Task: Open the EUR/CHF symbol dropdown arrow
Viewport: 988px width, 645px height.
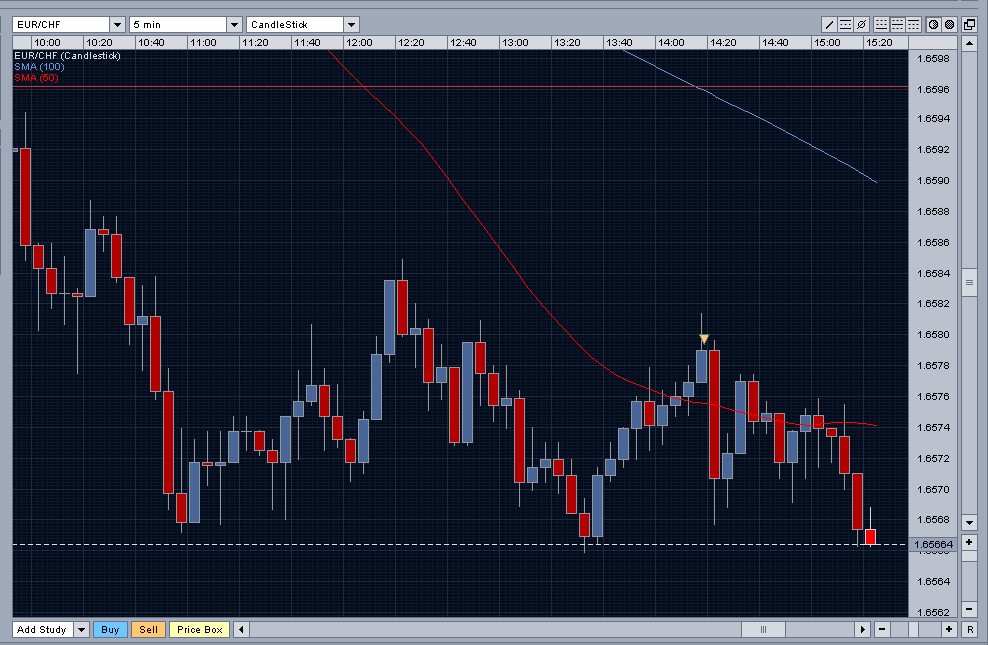Action: [117, 25]
